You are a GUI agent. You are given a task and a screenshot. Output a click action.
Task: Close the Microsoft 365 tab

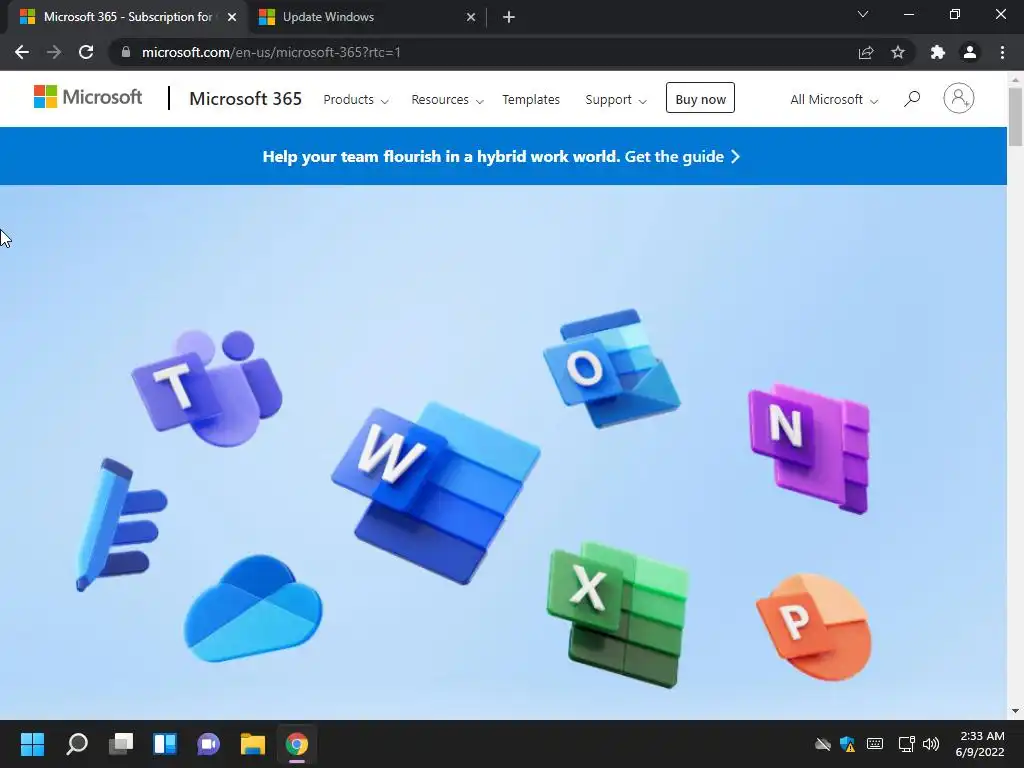[232, 17]
